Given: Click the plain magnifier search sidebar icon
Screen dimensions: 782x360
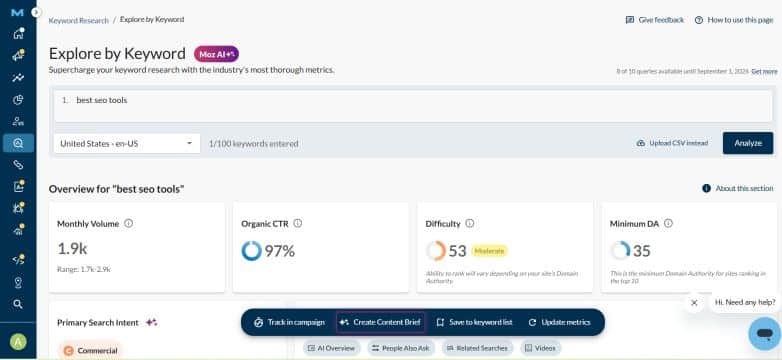Looking at the screenshot, I should pyautogui.click(x=18, y=304).
